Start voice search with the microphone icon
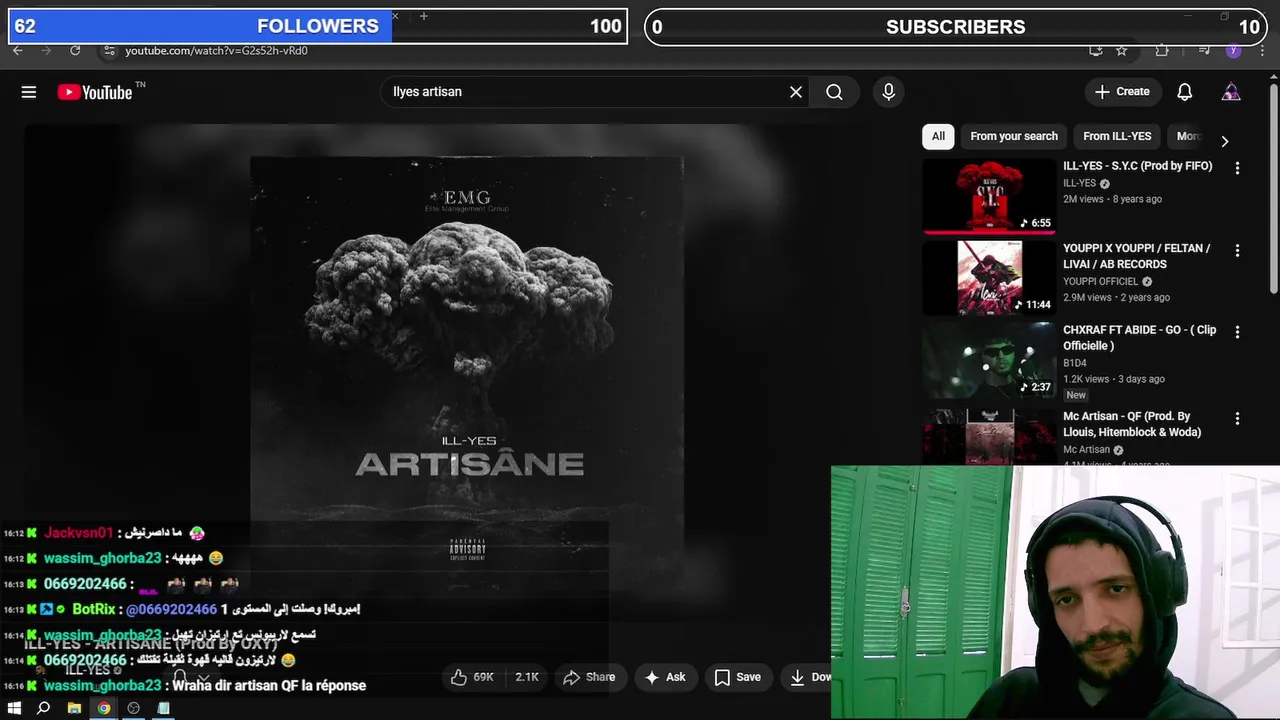This screenshot has height=720, width=1280. [x=888, y=92]
